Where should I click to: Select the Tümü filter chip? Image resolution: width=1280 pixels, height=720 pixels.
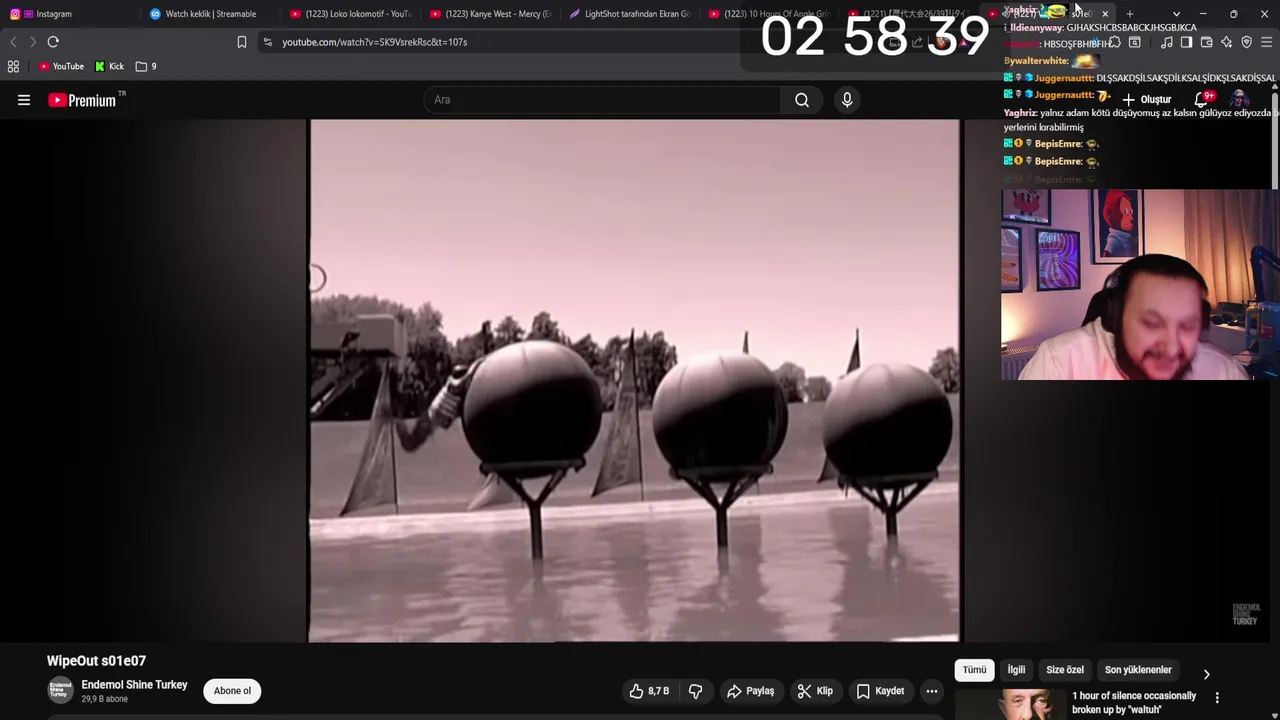coord(974,670)
